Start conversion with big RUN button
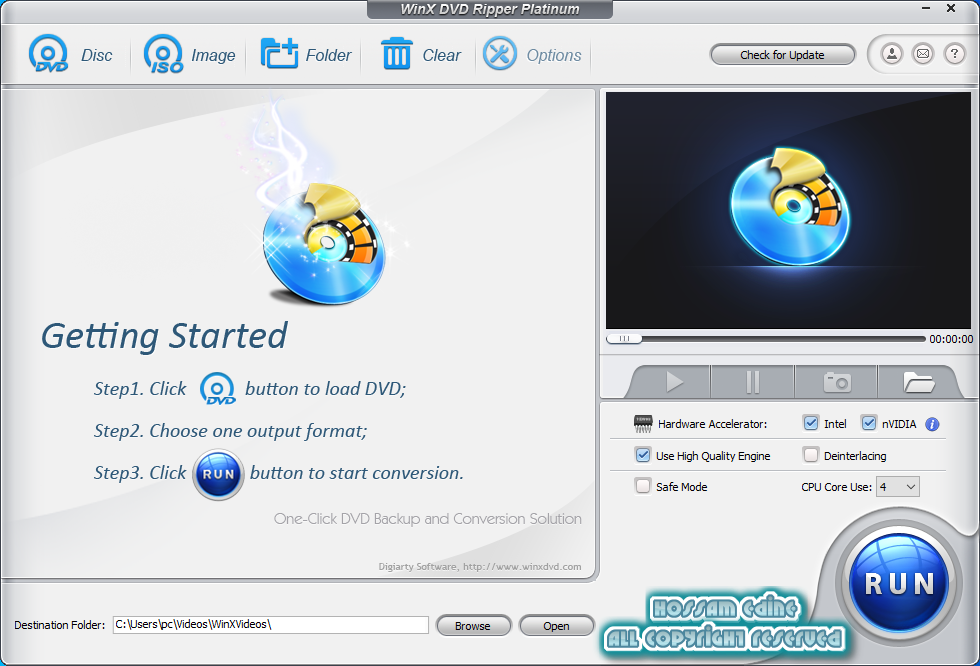The image size is (980, 666). click(899, 583)
